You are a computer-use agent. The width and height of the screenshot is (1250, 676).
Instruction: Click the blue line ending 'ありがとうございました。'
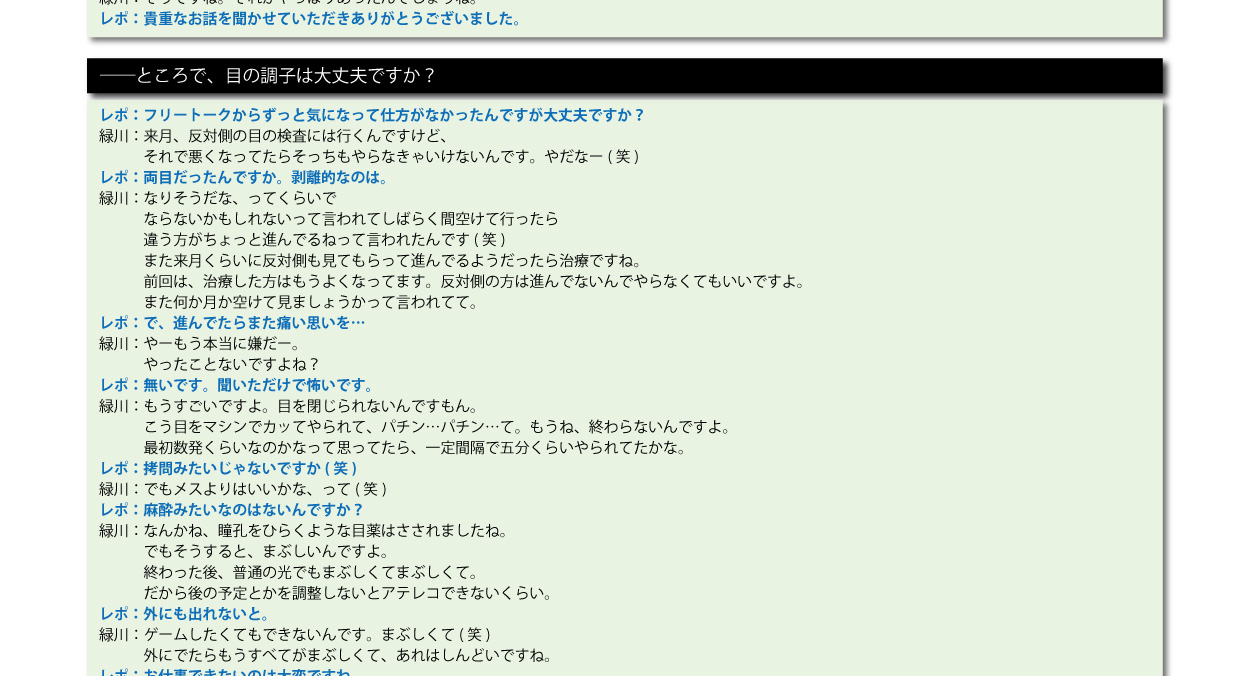coord(312,19)
